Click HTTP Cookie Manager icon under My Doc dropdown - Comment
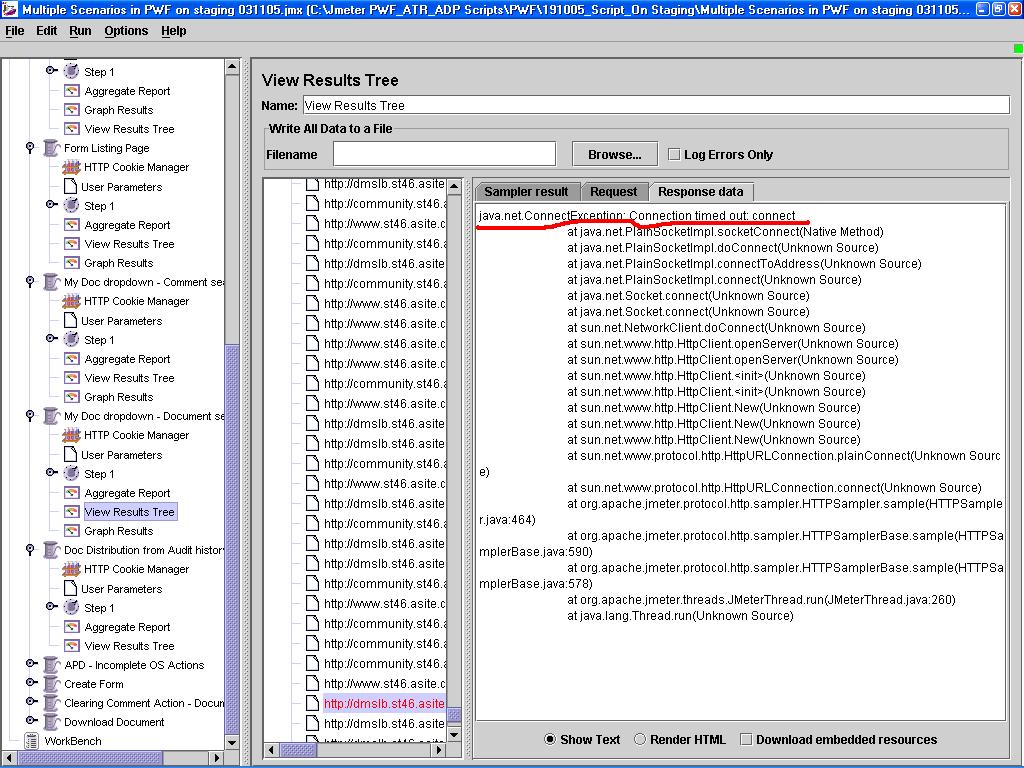 pyautogui.click(x=71, y=301)
